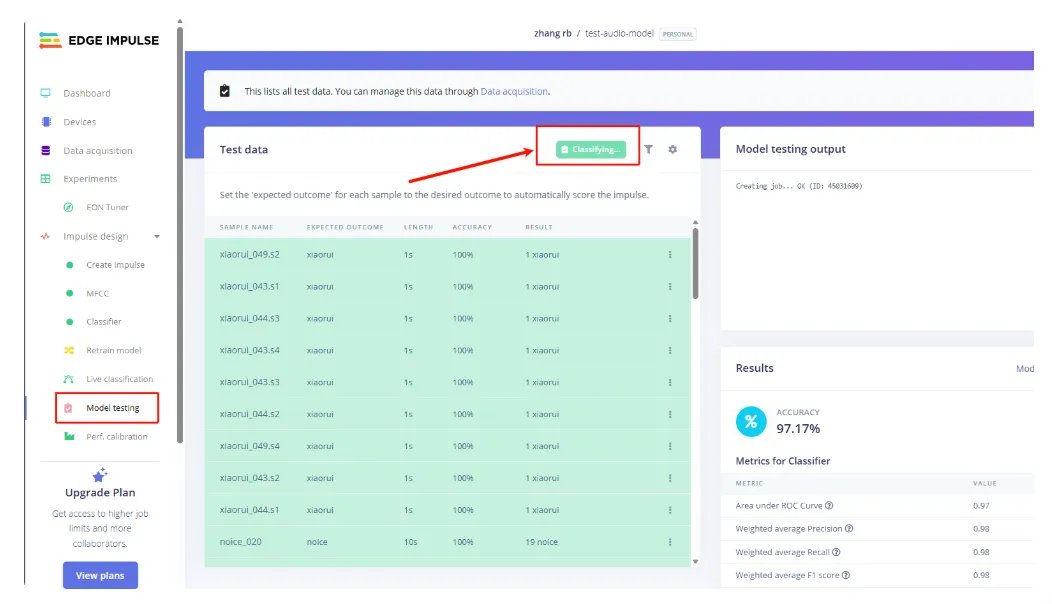This screenshot has width=1052, height=604.
Task: Click test data scrollbar down arrow
Action: [695, 562]
